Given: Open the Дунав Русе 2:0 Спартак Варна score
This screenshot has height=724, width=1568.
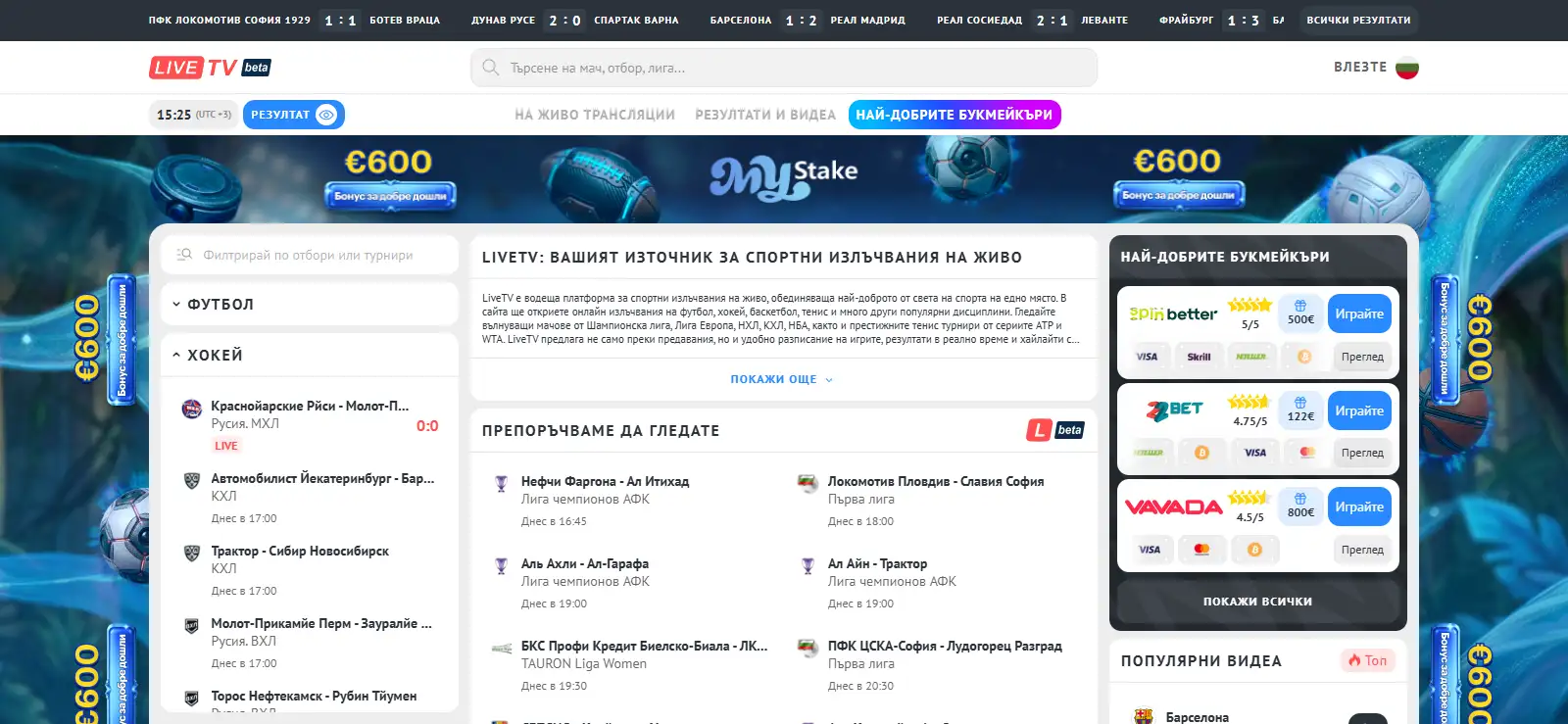Looking at the screenshot, I should coord(574,20).
